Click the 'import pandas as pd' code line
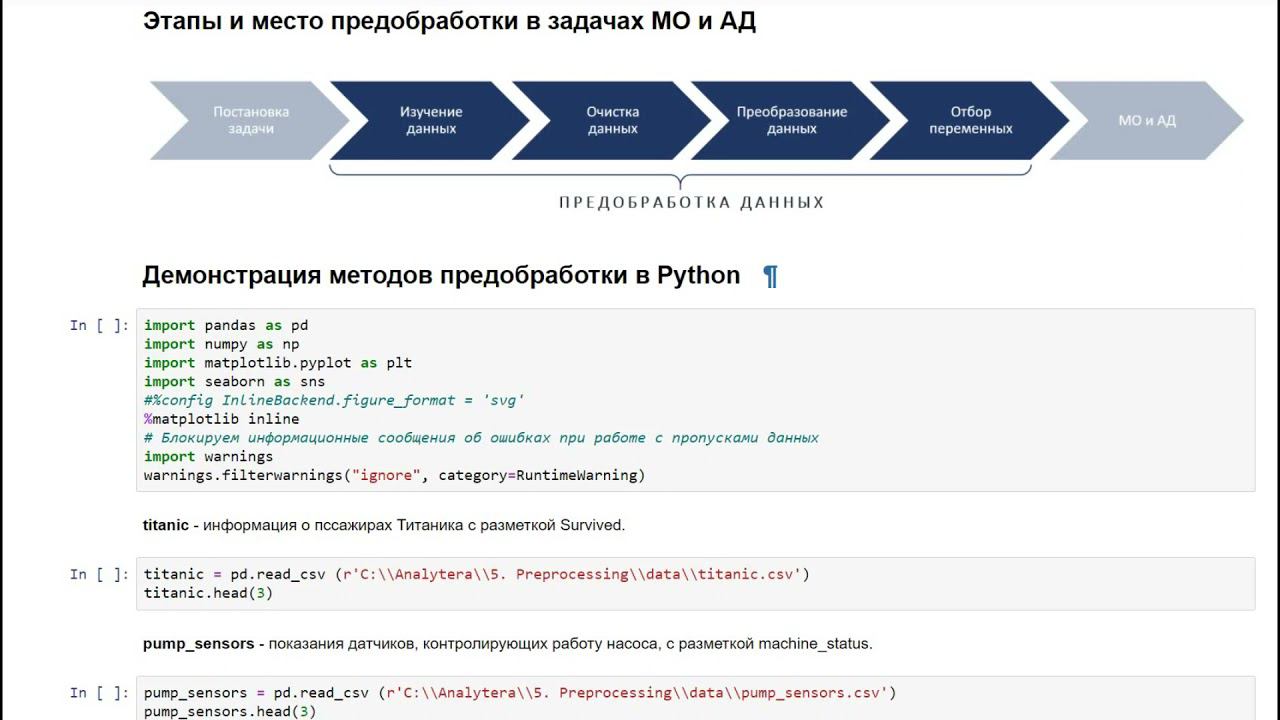1280x720 pixels. (226, 325)
